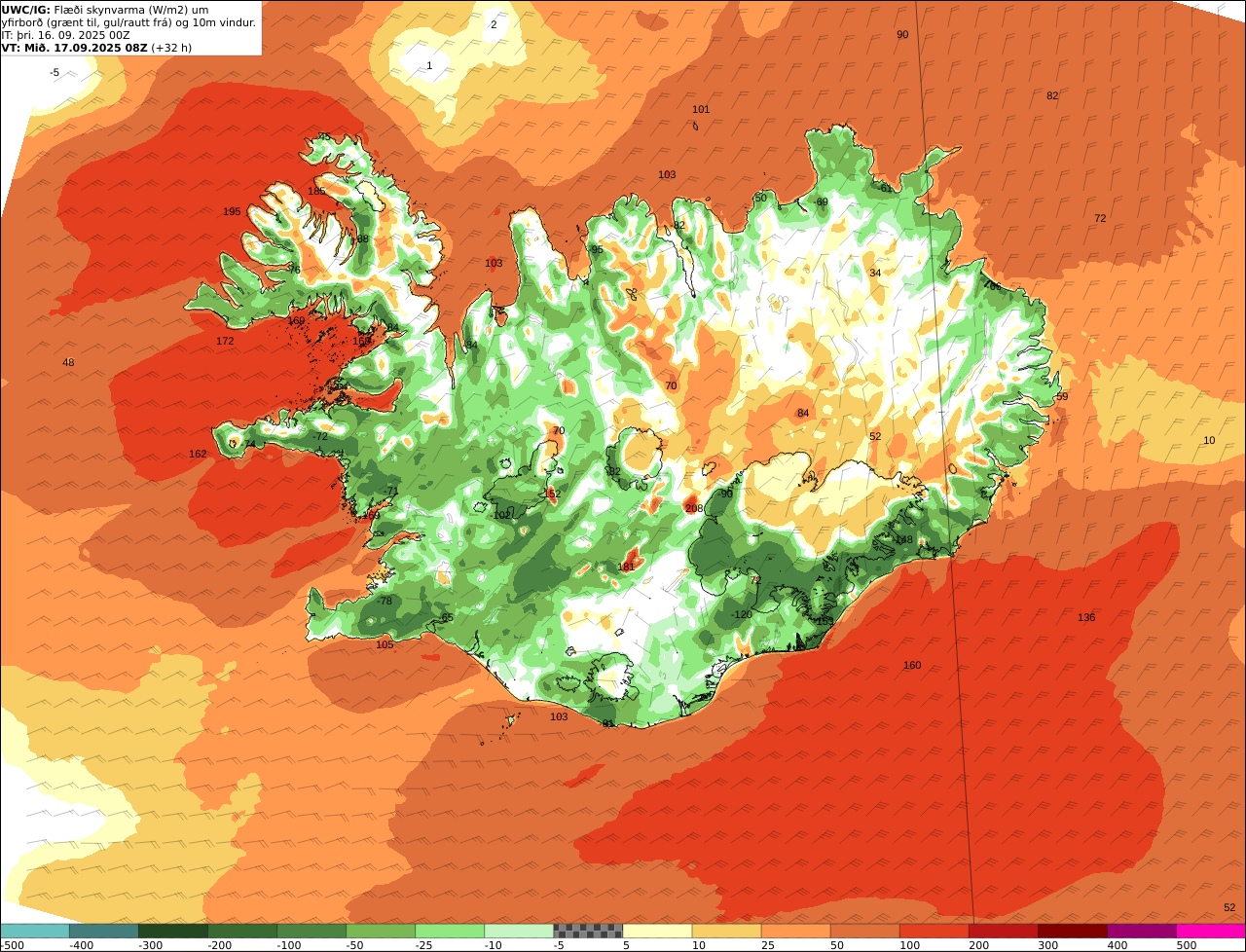Viewport: 1246px width, 952px height.
Task: Click the darkest green swatch between -300 and -200
Action: point(172,931)
